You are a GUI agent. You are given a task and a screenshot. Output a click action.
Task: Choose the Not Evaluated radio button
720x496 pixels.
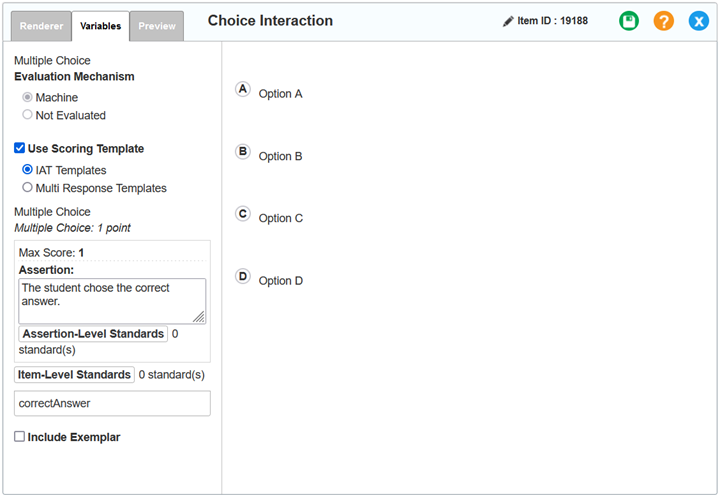pos(28,115)
